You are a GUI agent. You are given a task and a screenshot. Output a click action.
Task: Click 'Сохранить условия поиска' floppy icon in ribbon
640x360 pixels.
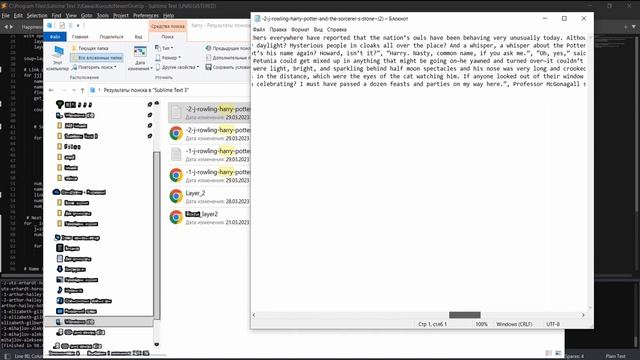click(209, 67)
